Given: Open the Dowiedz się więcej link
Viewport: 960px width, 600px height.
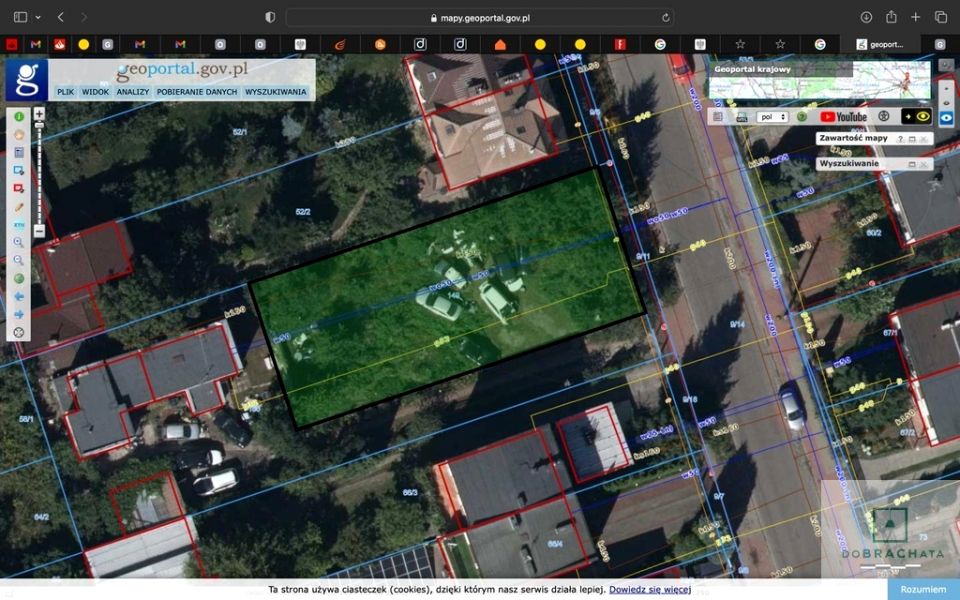Looking at the screenshot, I should [x=650, y=589].
